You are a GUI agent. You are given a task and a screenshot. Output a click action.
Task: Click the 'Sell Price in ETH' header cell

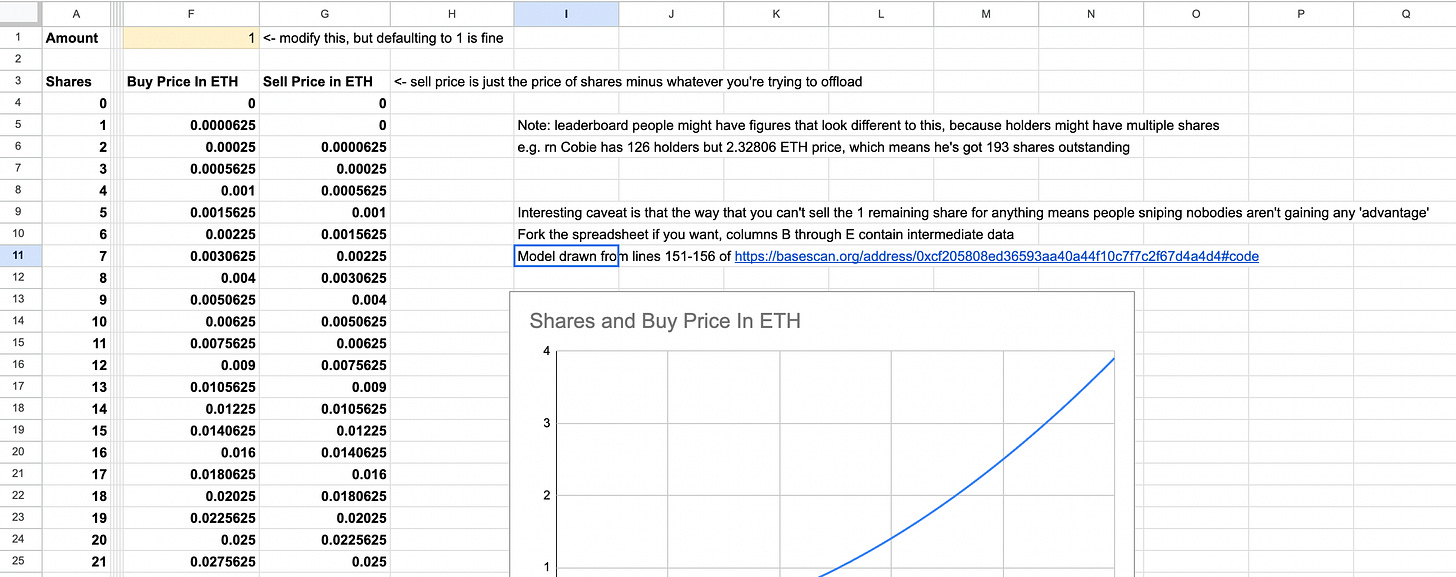[325, 82]
